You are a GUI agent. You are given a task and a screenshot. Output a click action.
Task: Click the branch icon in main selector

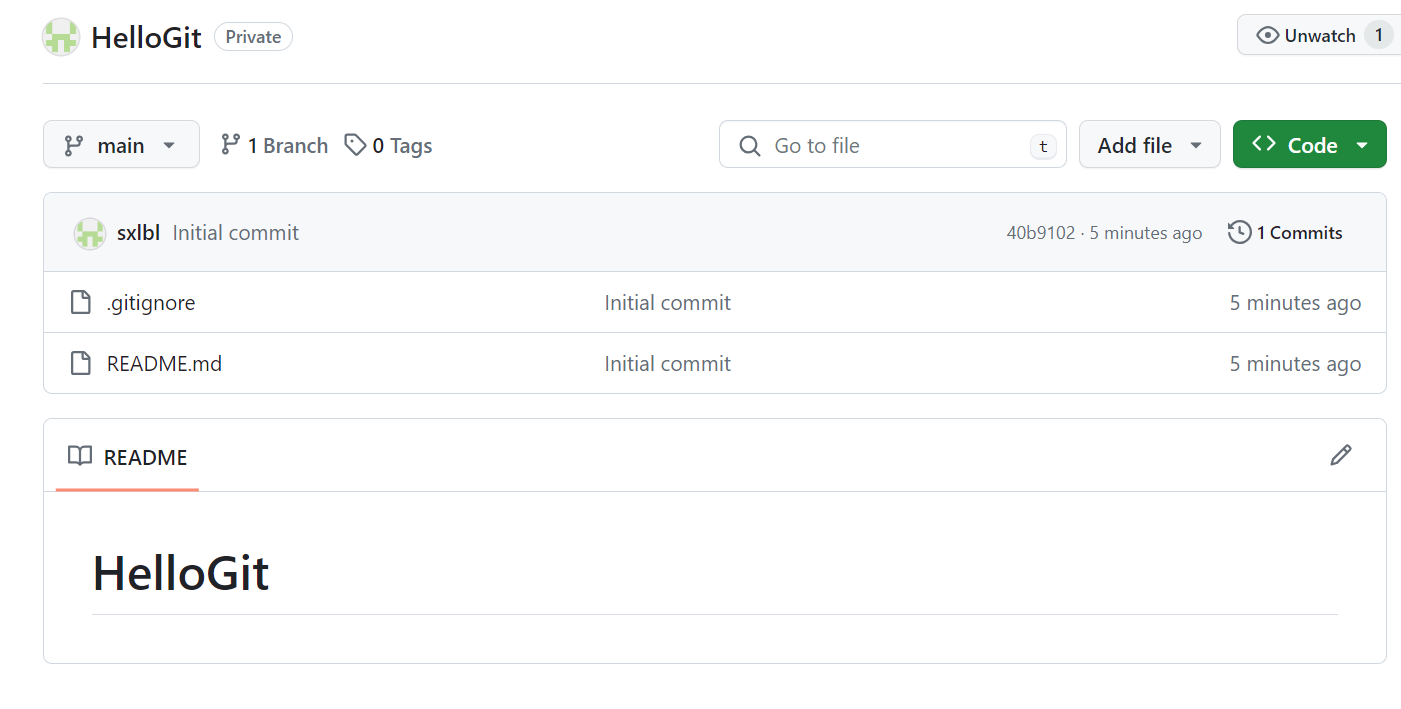click(x=74, y=146)
